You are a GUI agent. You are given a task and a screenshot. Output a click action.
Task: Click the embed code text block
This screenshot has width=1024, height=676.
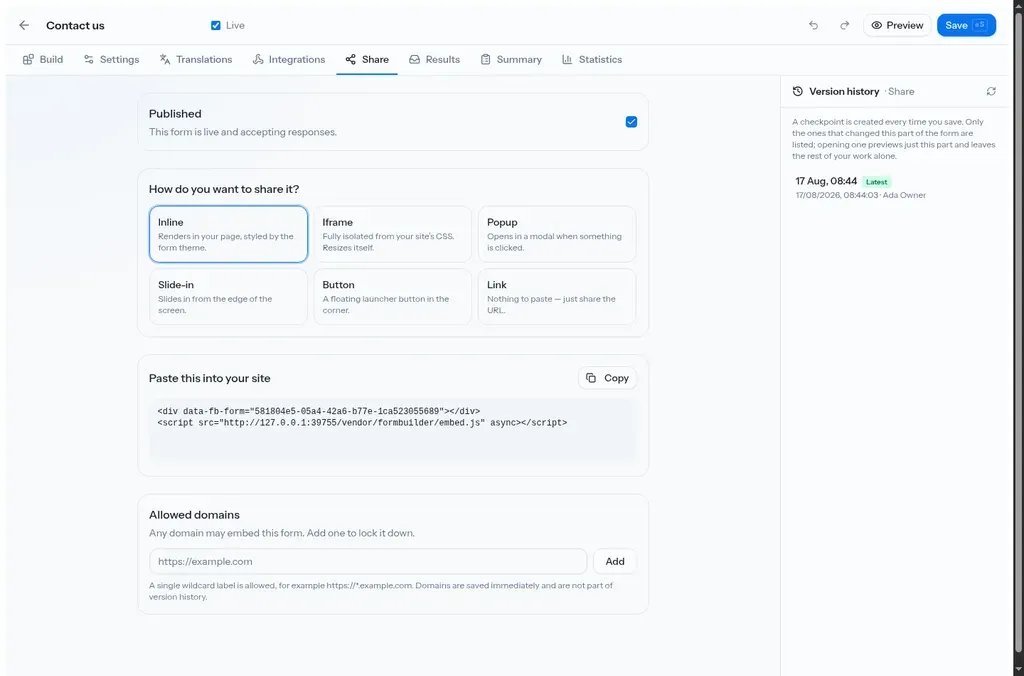pyautogui.click(x=392, y=430)
